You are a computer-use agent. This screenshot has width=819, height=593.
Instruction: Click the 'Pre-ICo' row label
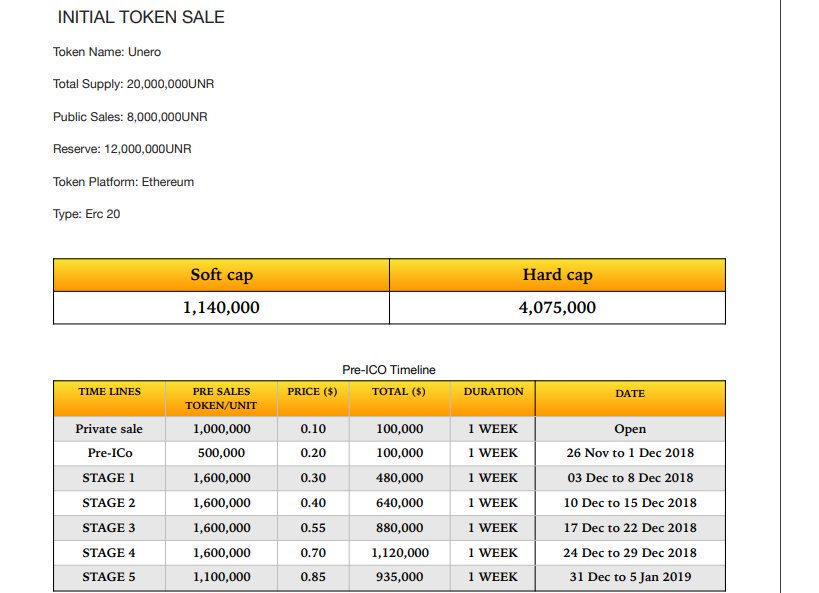click(x=110, y=453)
